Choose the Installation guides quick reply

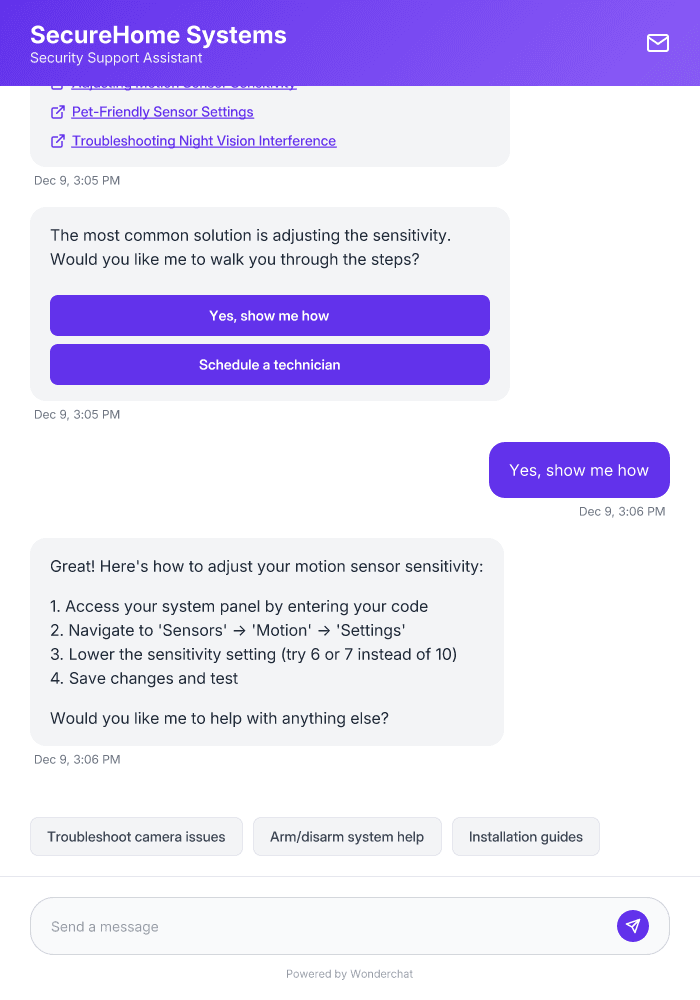(x=525, y=836)
